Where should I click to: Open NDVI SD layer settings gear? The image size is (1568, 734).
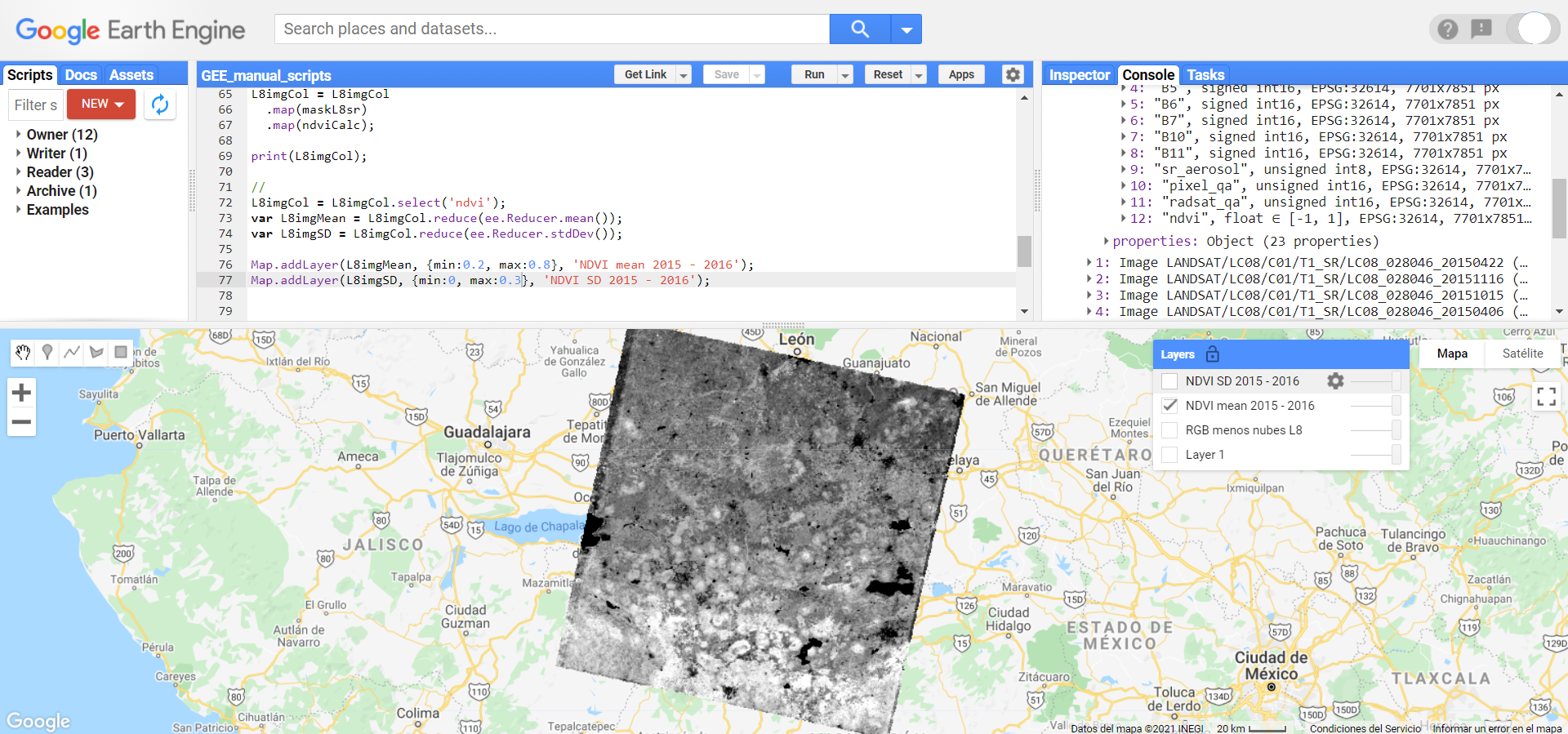(1335, 380)
